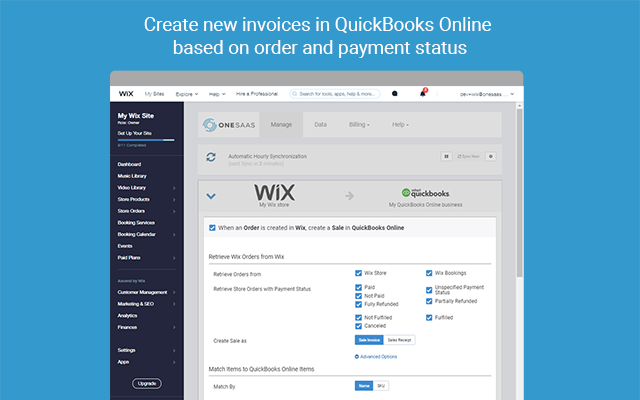640x400 pixels.
Task: Uncheck the Wix Bookings checkbox
Action: [x=429, y=273]
